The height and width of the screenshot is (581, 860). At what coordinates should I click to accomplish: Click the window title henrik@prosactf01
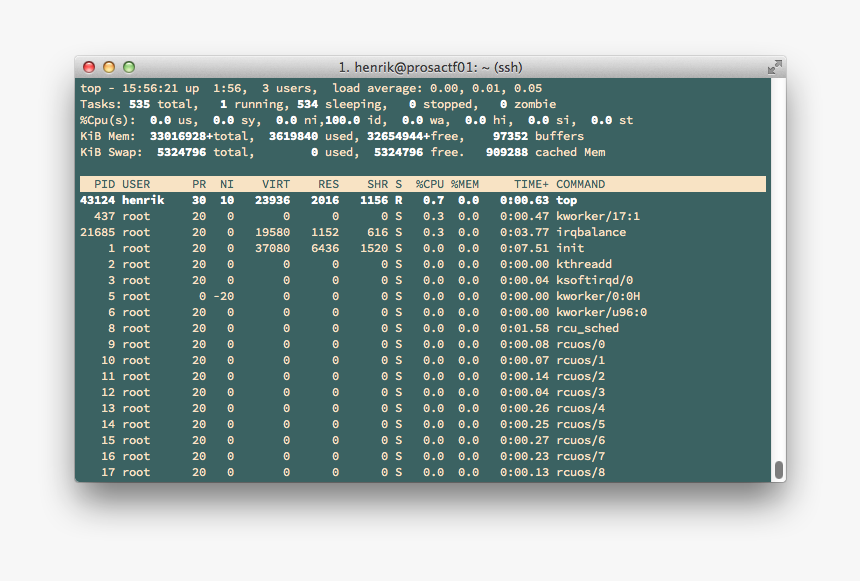coord(430,67)
